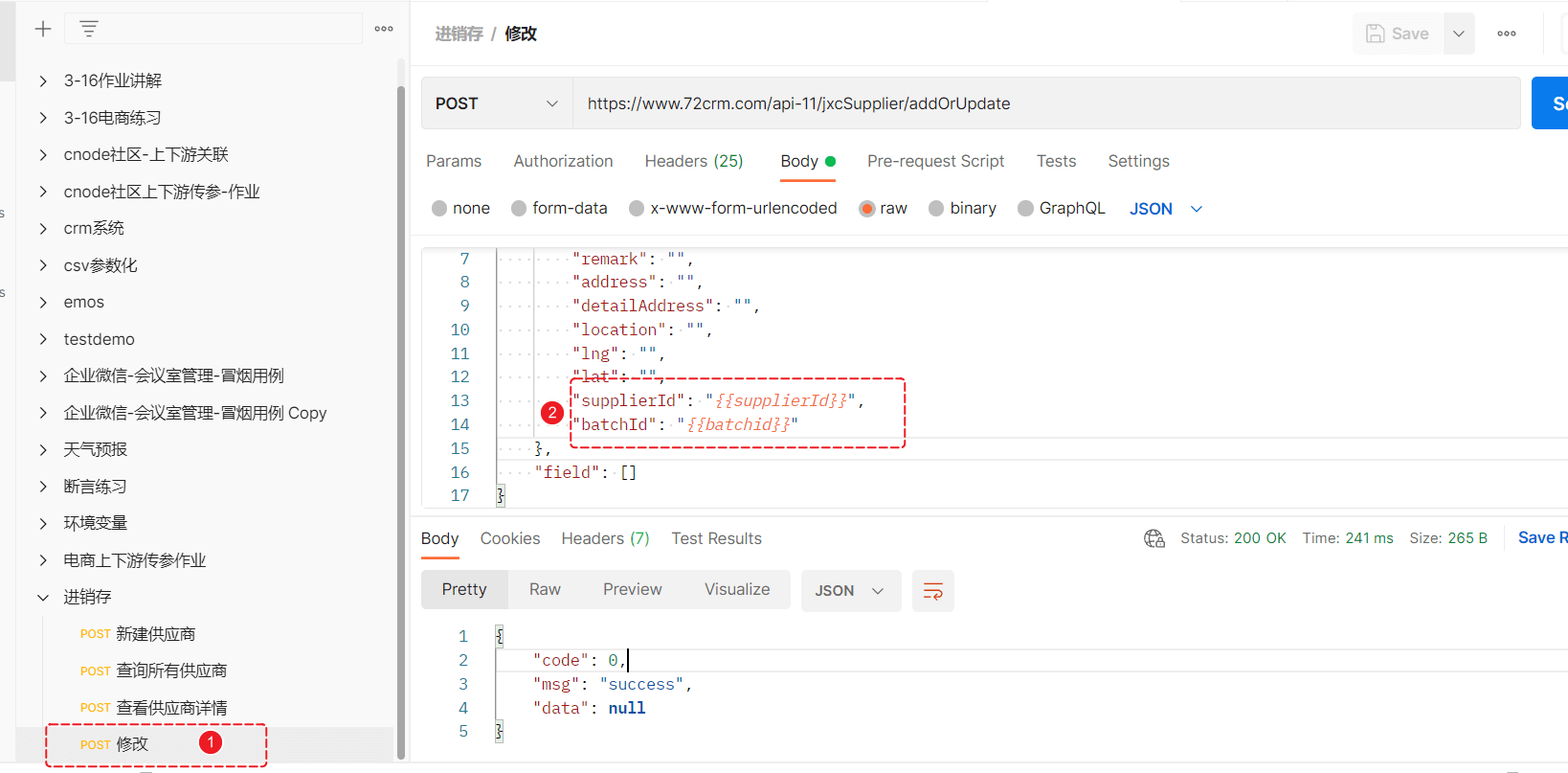This screenshot has width=1568, height=773.
Task: Expand the csv参数化 collection
Action: click(x=43, y=265)
